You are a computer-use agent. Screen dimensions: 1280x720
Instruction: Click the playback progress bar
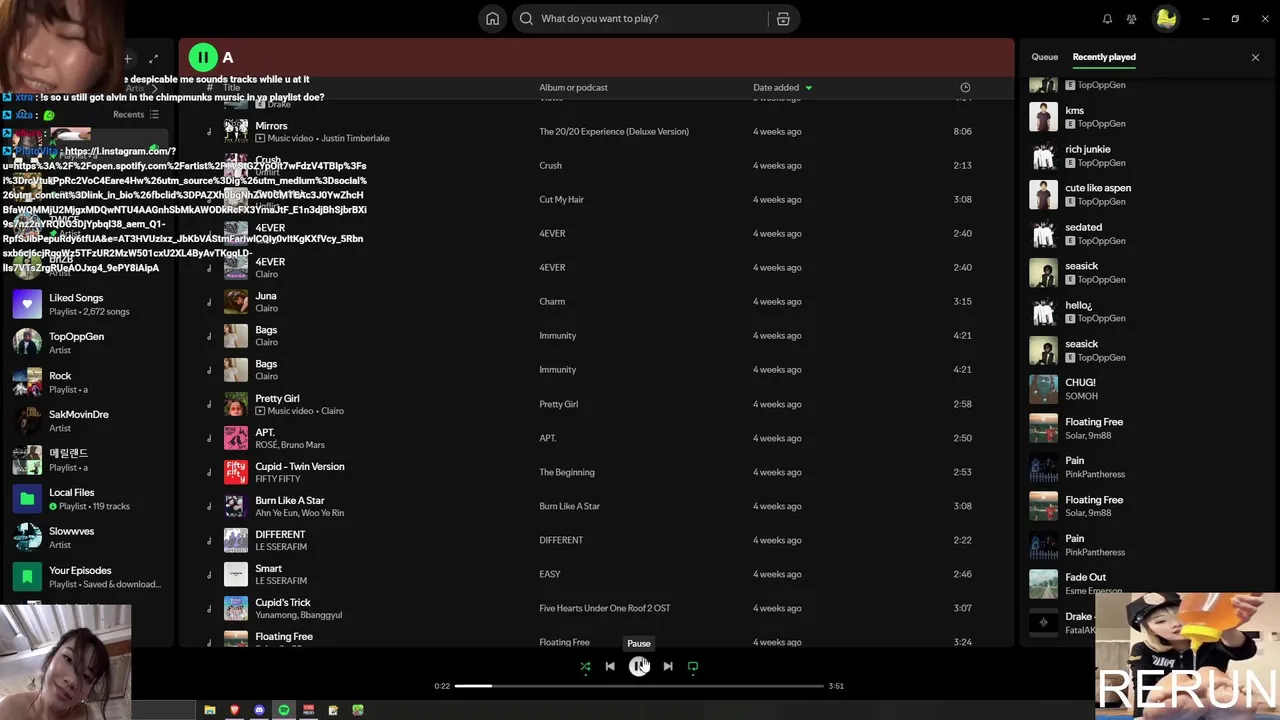[x=638, y=686]
